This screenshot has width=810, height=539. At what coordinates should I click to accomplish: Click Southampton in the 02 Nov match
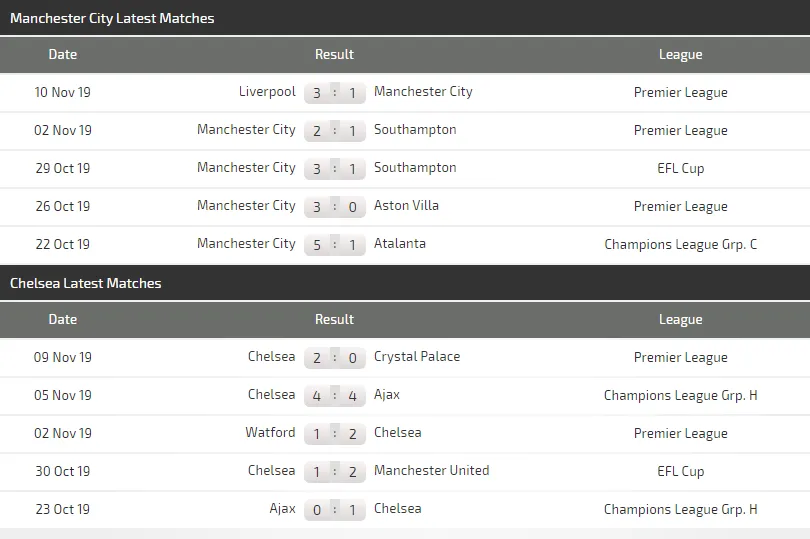click(415, 130)
